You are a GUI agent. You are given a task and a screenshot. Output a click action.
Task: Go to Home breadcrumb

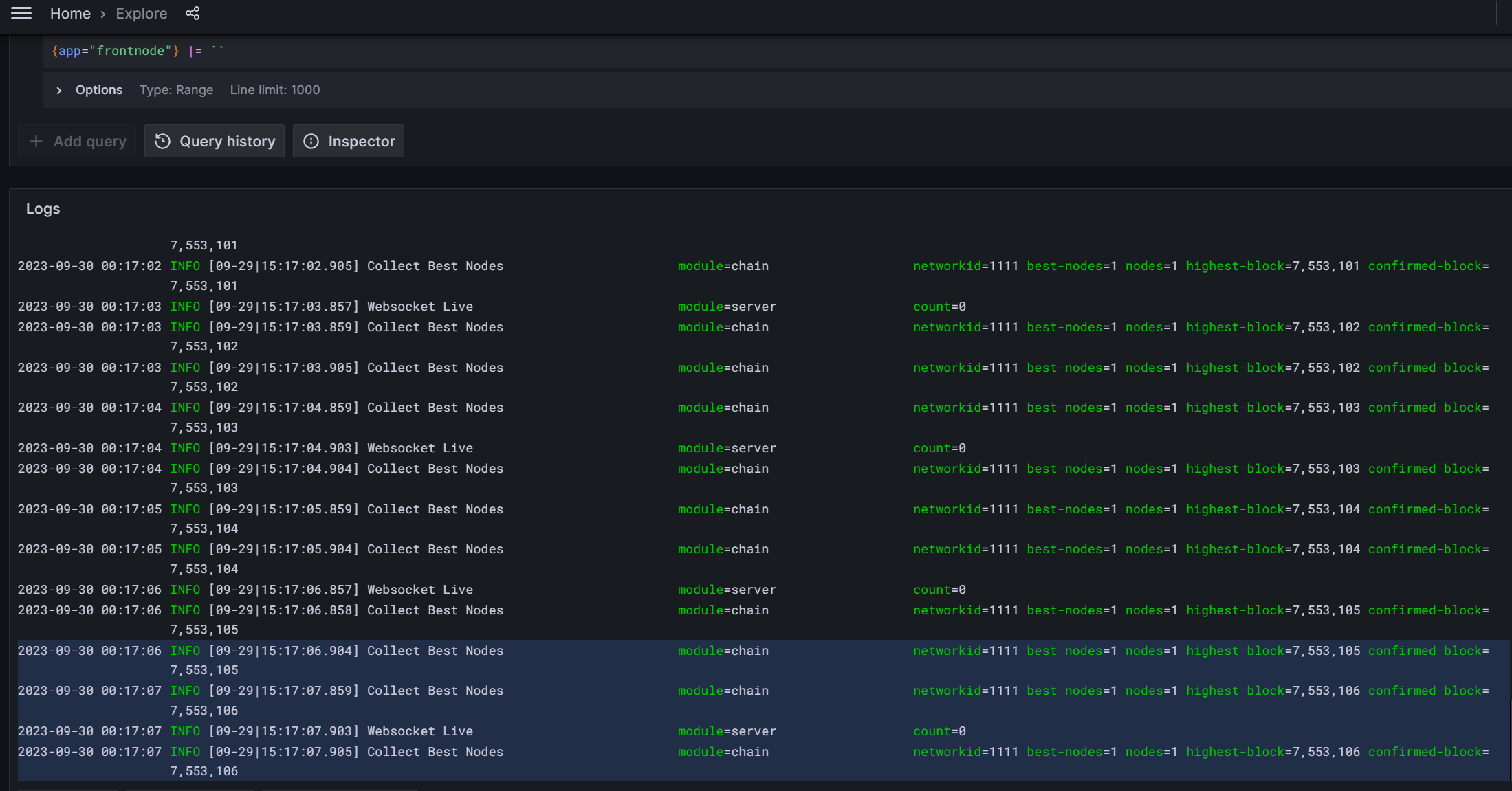[70, 14]
